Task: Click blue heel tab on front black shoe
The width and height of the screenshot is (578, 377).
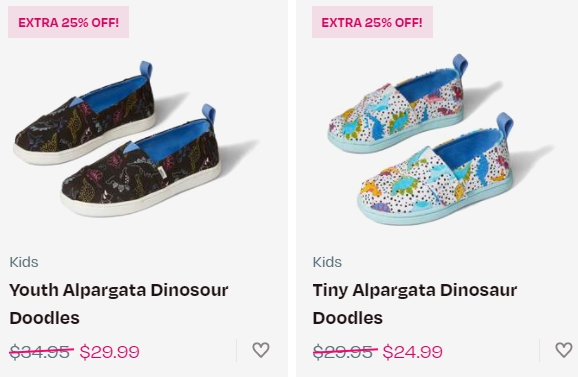Action: click(x=208, y=113)
